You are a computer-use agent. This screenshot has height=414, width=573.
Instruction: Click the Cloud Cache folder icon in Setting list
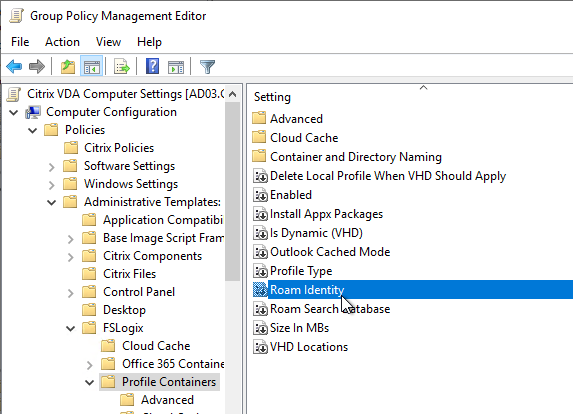259,137
